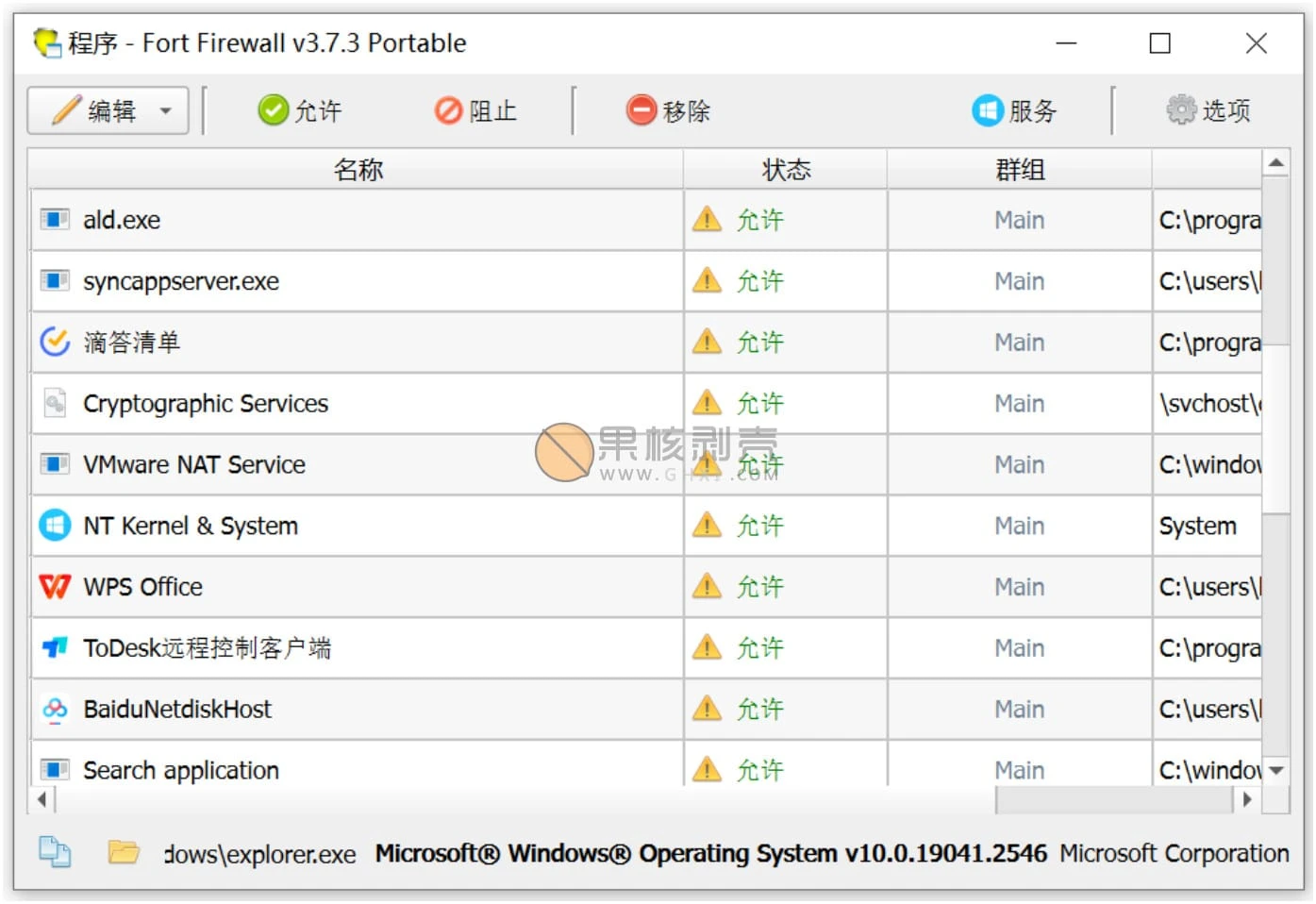Maximize the Fort Firewall window

1159,43
